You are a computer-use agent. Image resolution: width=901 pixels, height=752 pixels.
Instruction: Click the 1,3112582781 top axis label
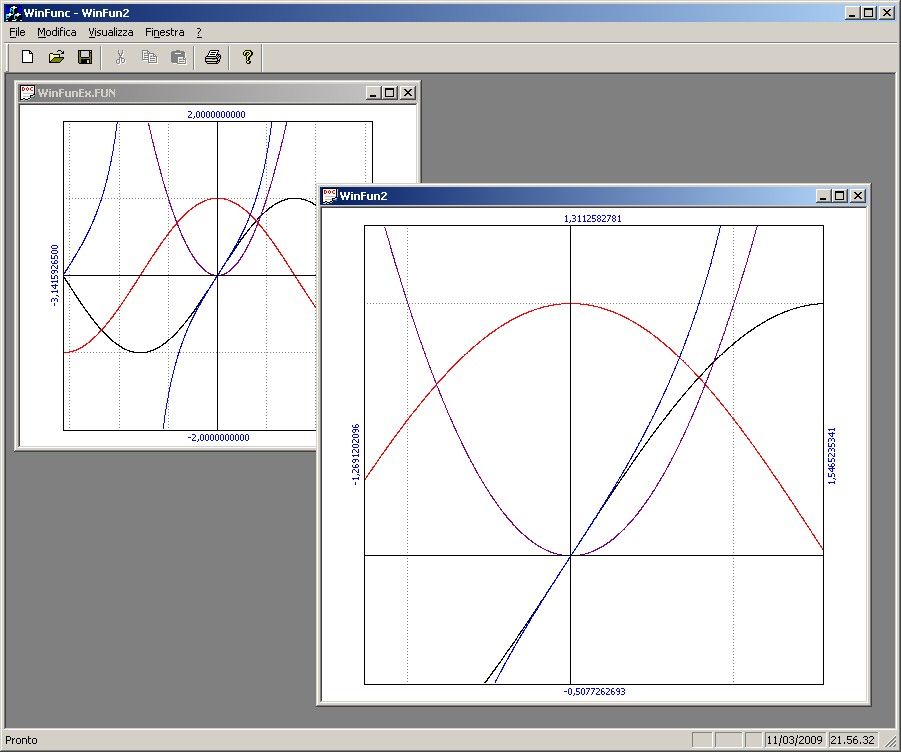(x=592, y=218)
